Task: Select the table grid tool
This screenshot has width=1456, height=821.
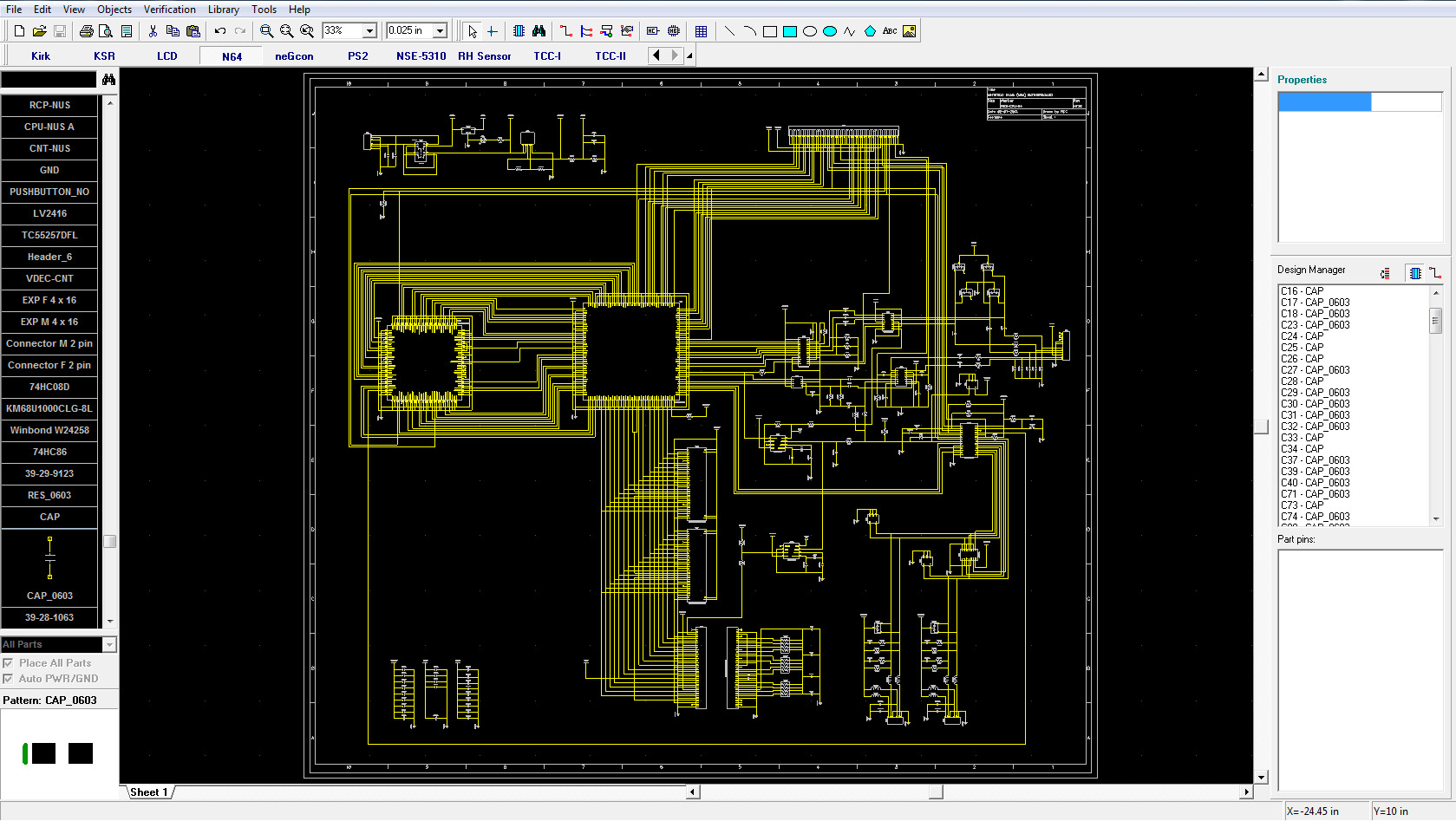Action: pos(701,31)
